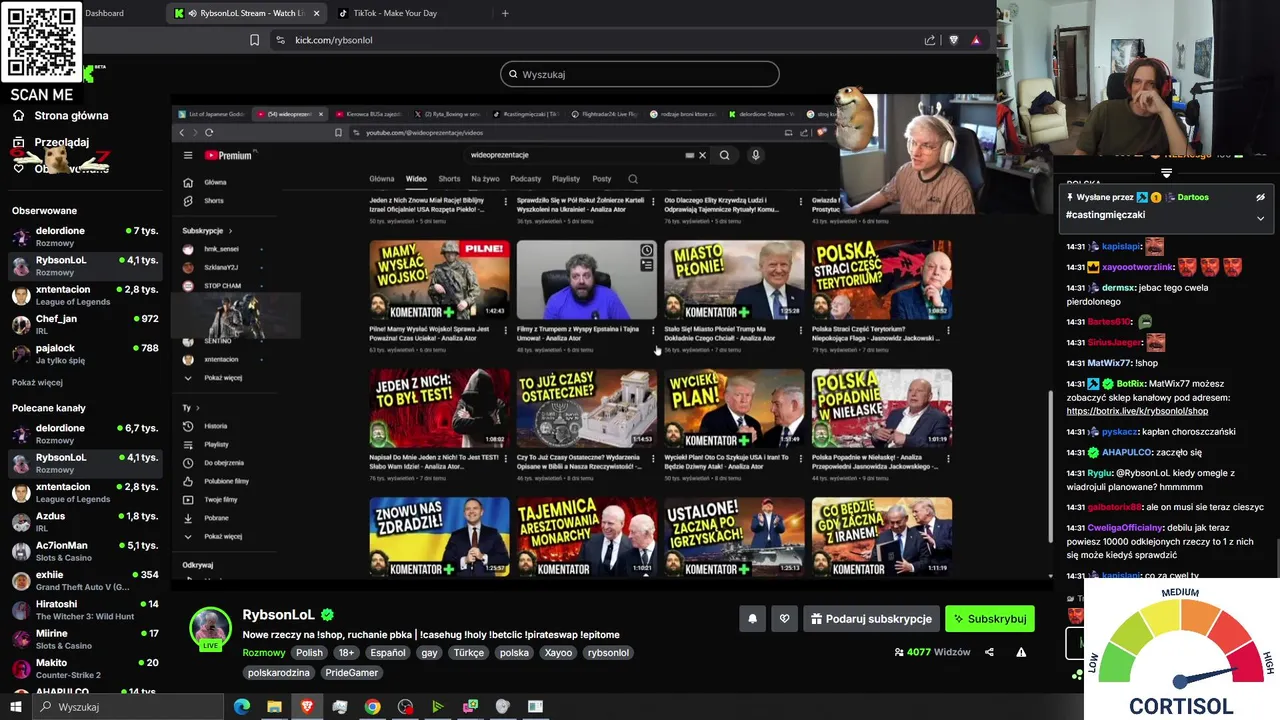Open Google Chrome from the taskbar
Image resolution: width=1280 pixels, height=720 pixels.
[372, 707]
